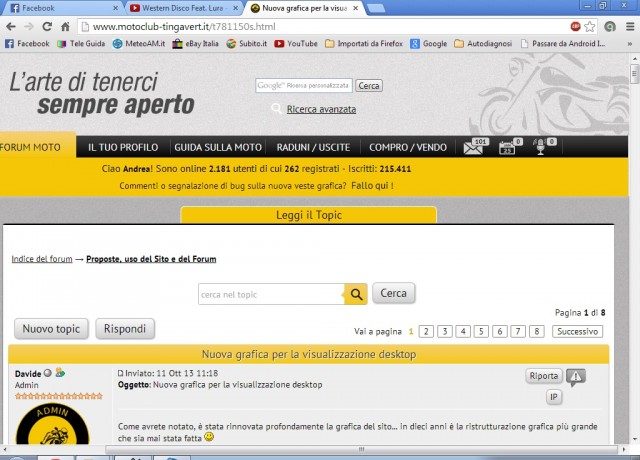
Task: Open the calendar events icon
Action: click(507, 148)
